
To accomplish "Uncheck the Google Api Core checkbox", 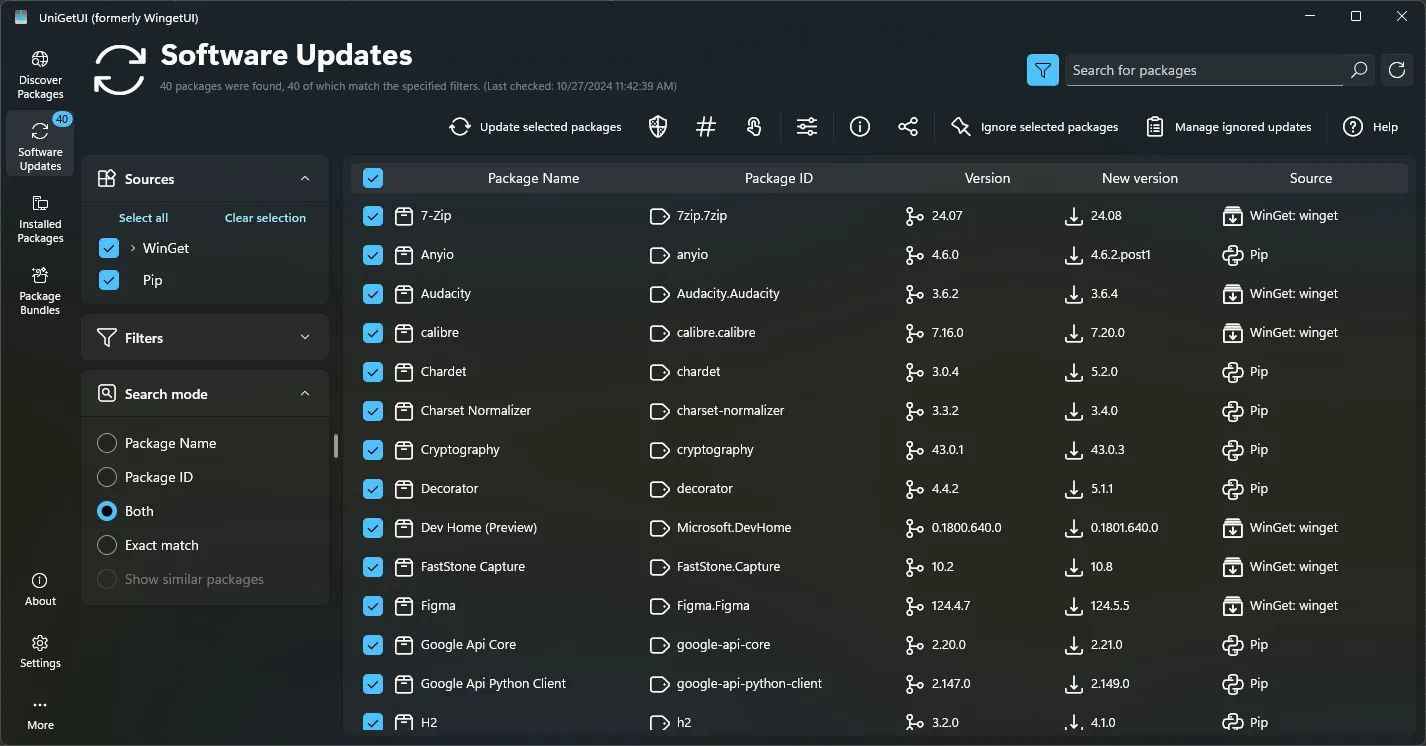I will coord(373,645).
